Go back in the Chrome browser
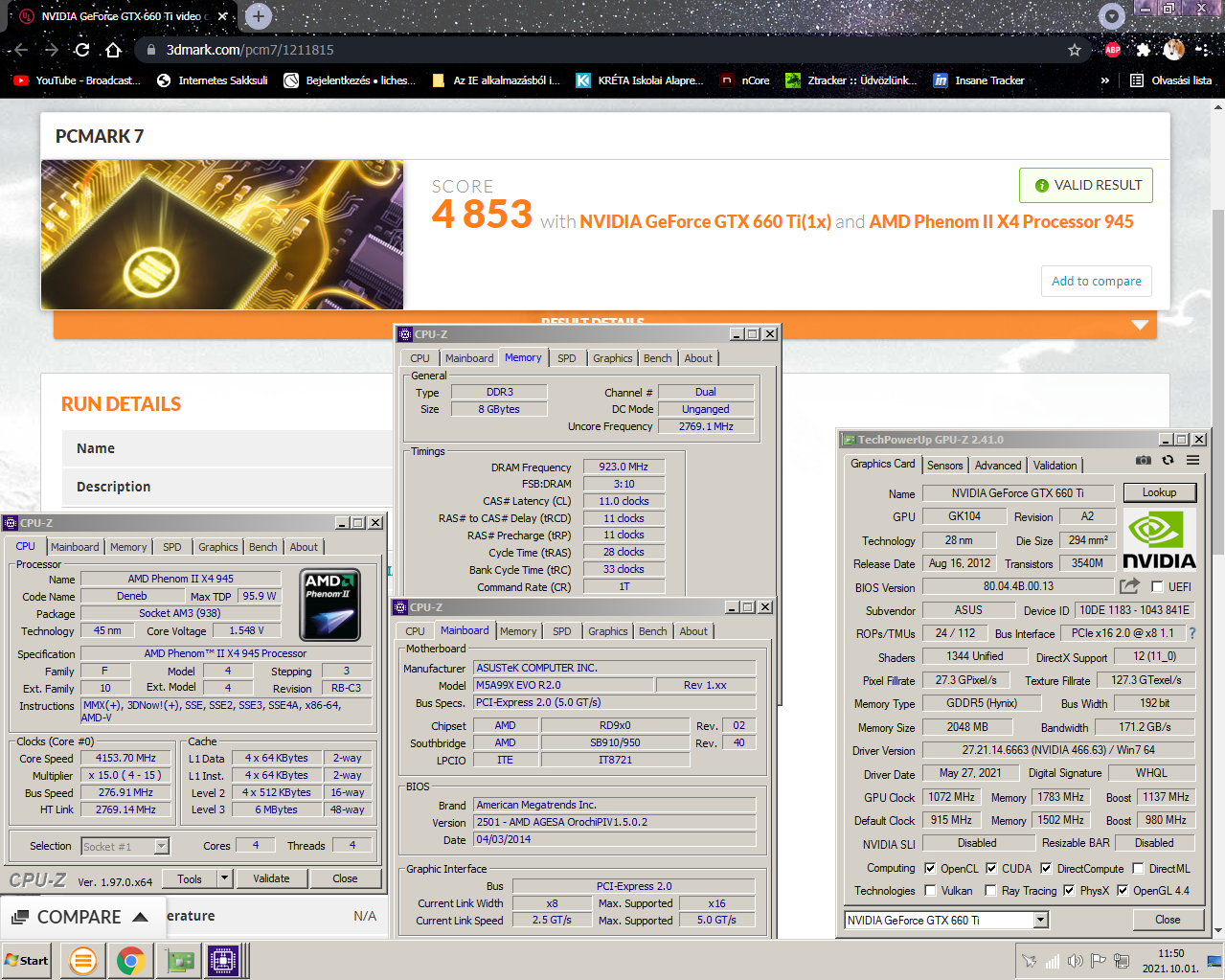1225x980 pixels. coord(21,50)
